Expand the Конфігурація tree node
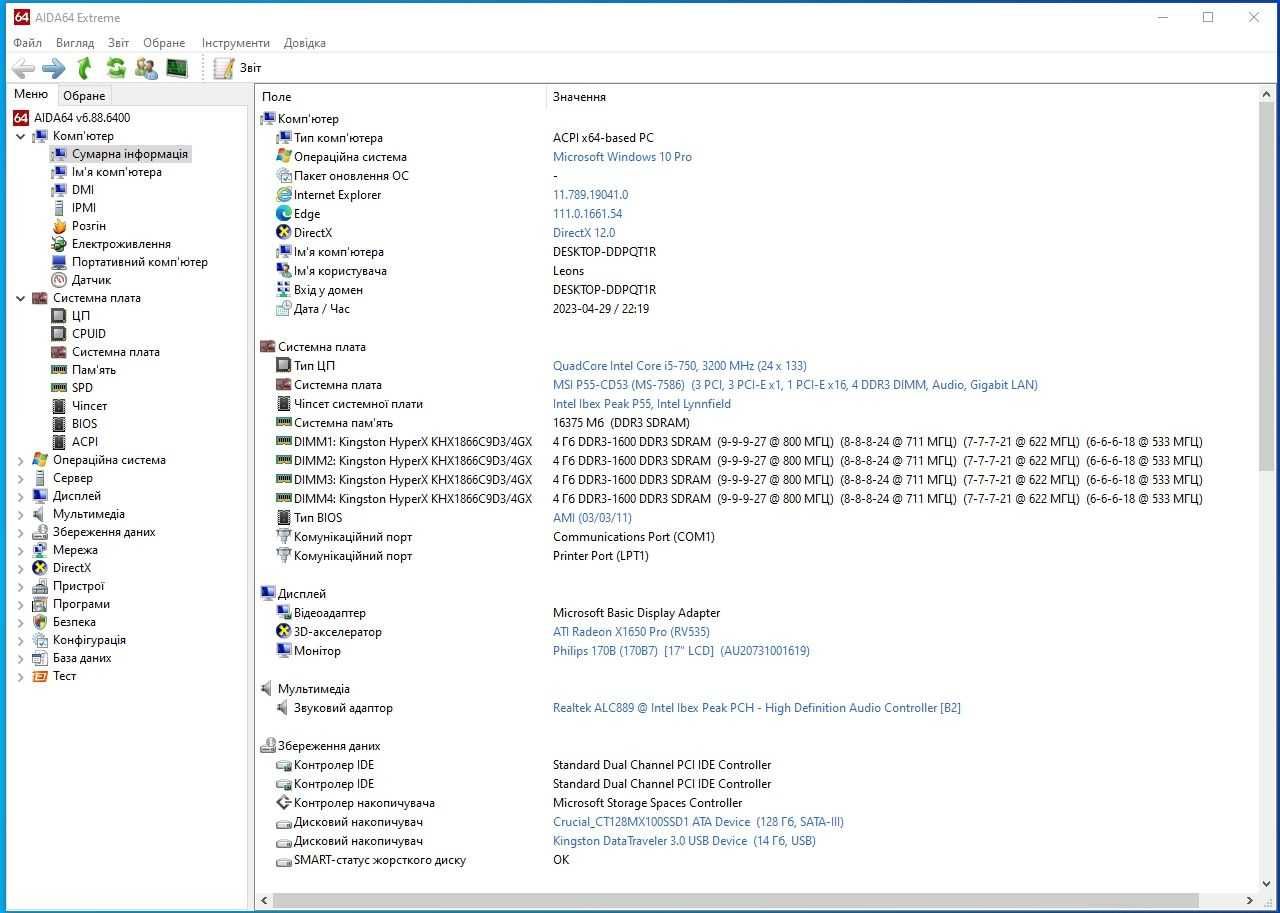 (21, 640)
